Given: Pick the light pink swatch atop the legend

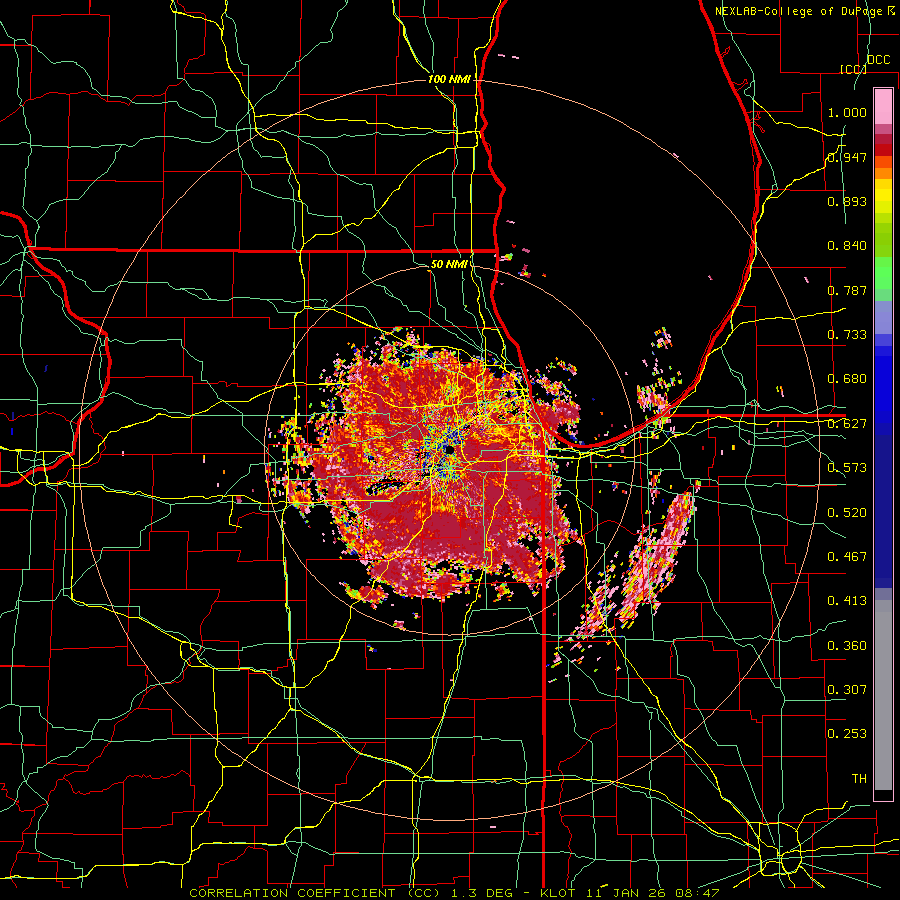Looking at the screenshot, I should (x=883, y=106).
